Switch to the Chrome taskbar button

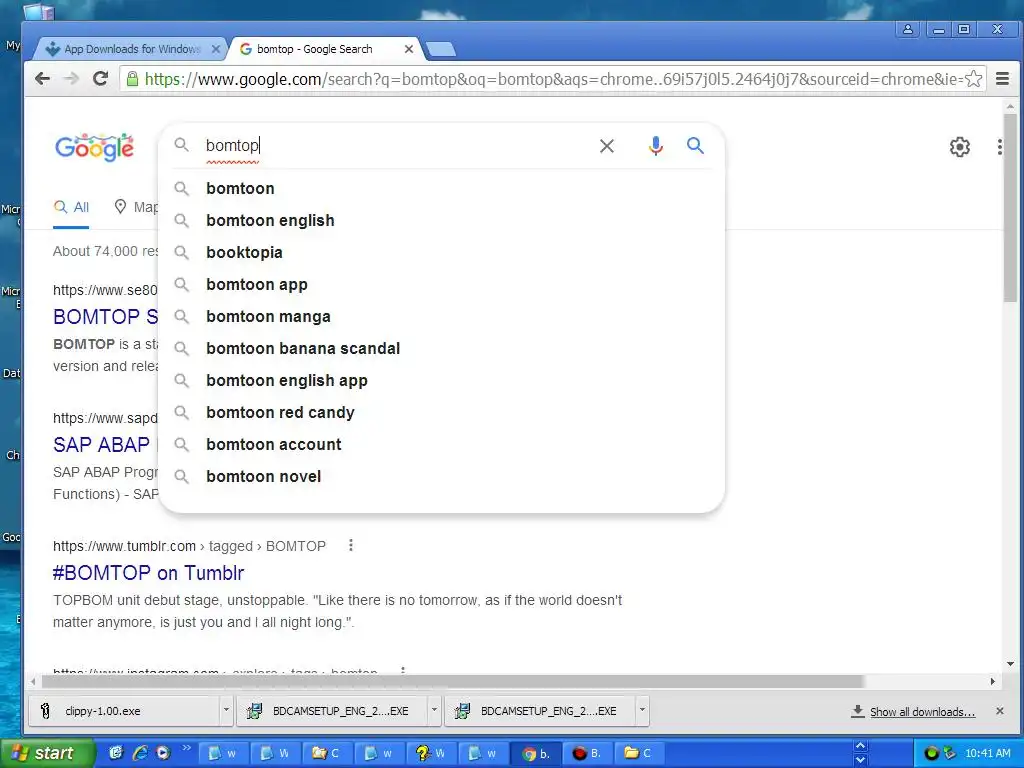534,753
